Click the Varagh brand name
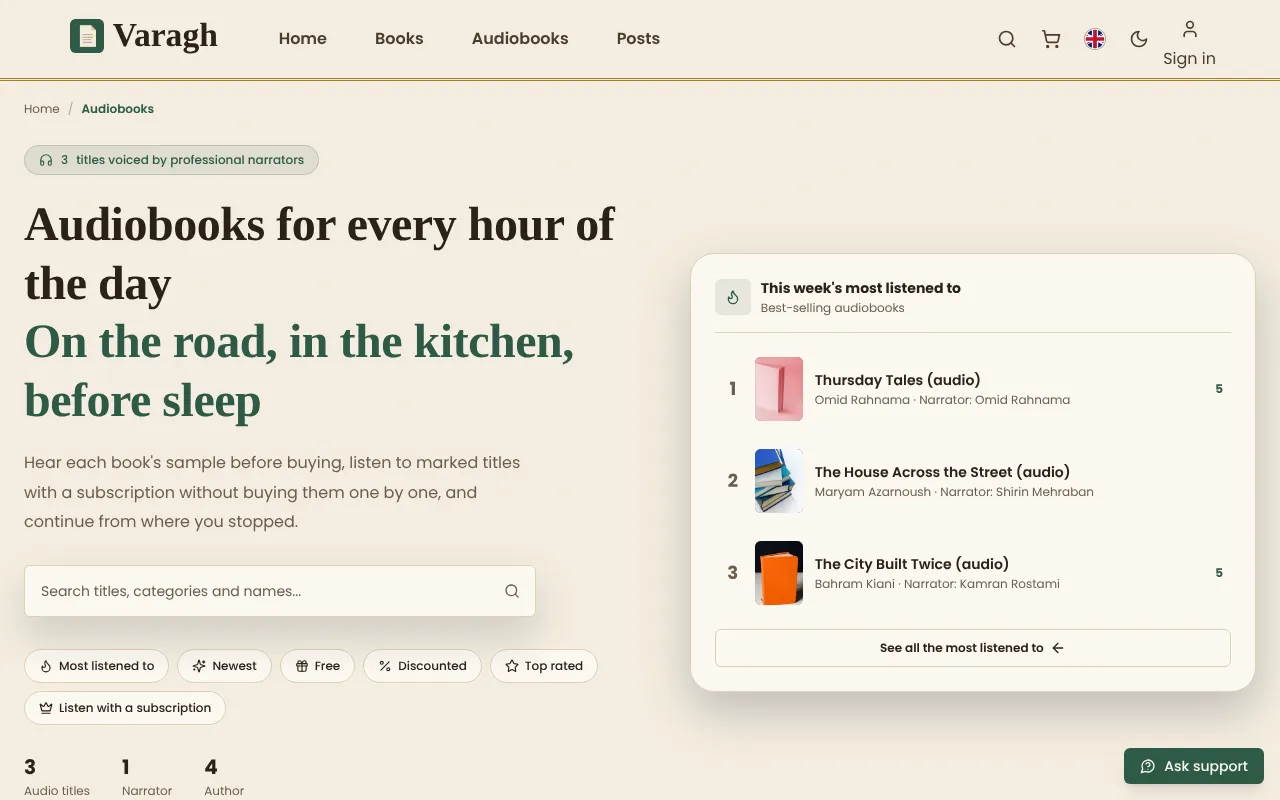The image size is (1280, 800). 165,36
